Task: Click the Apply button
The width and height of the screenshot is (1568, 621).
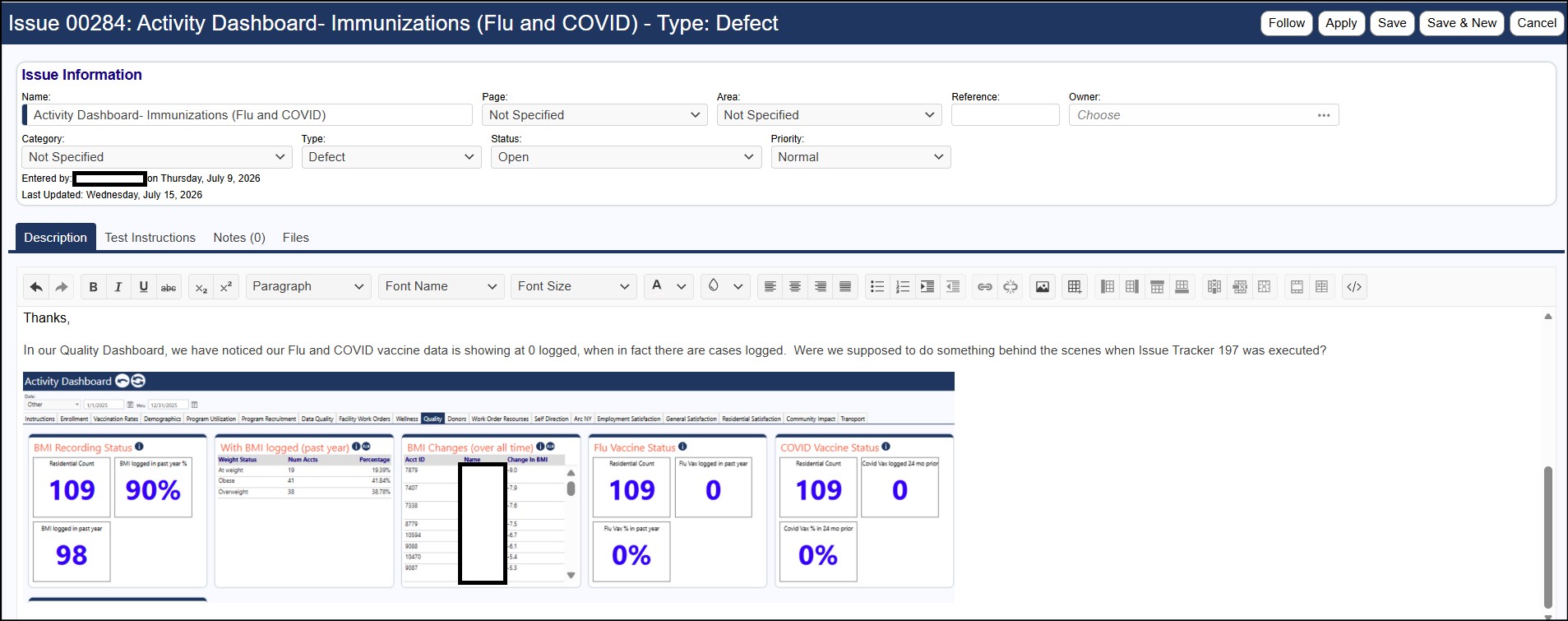Action: [x=1341, y=23]
